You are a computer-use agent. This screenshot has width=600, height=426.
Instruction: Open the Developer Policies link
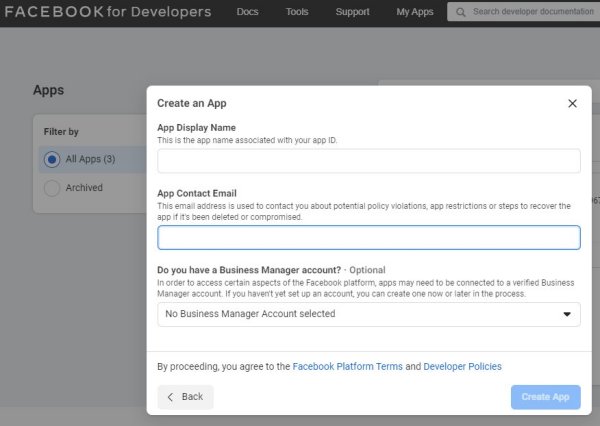click(462, 367)
